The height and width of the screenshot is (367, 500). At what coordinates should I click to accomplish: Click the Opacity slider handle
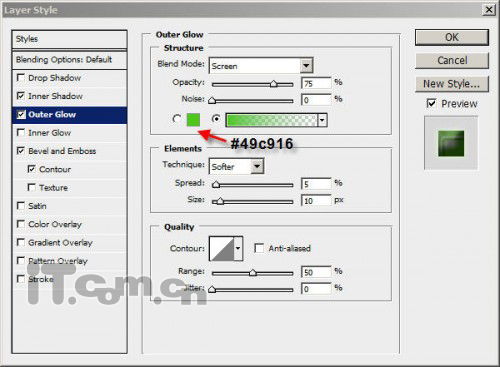[274, 83]
